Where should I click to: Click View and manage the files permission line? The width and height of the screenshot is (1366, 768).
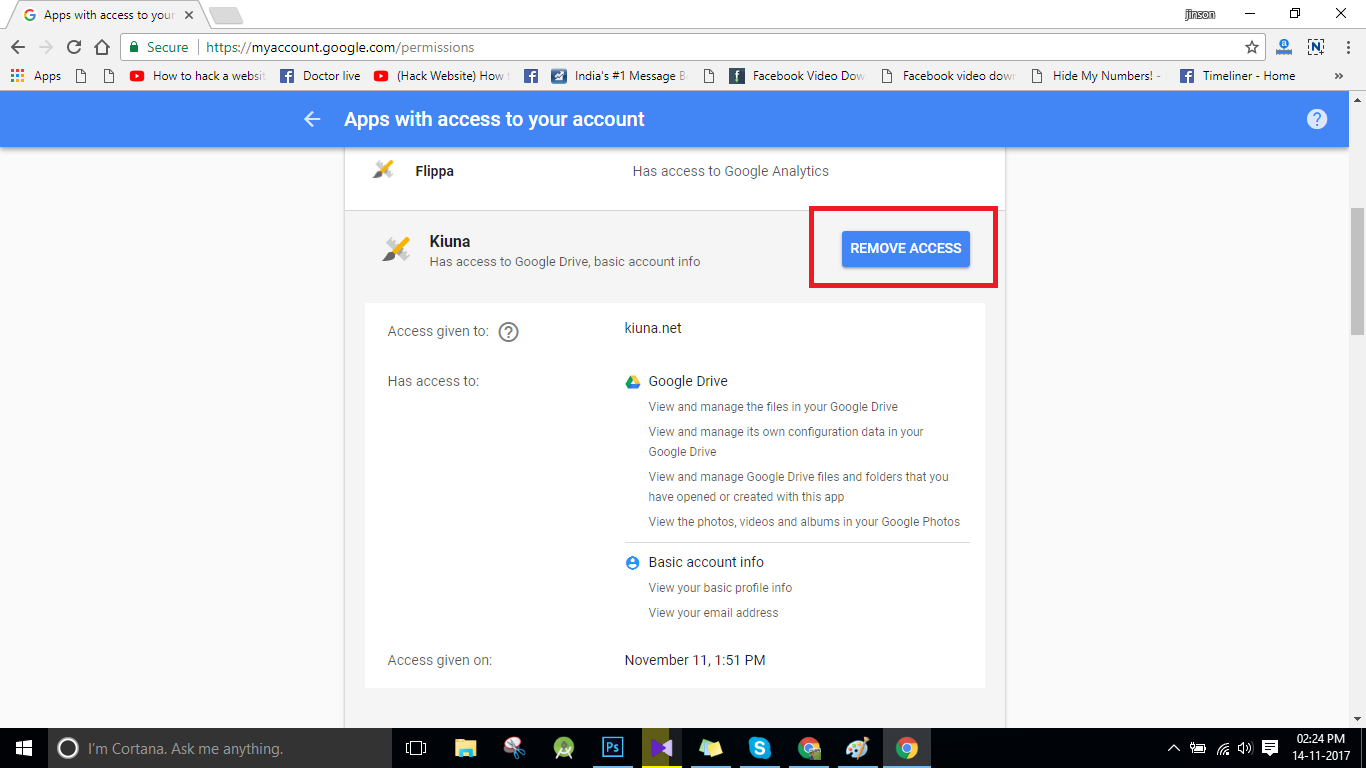tap(773, 407)
